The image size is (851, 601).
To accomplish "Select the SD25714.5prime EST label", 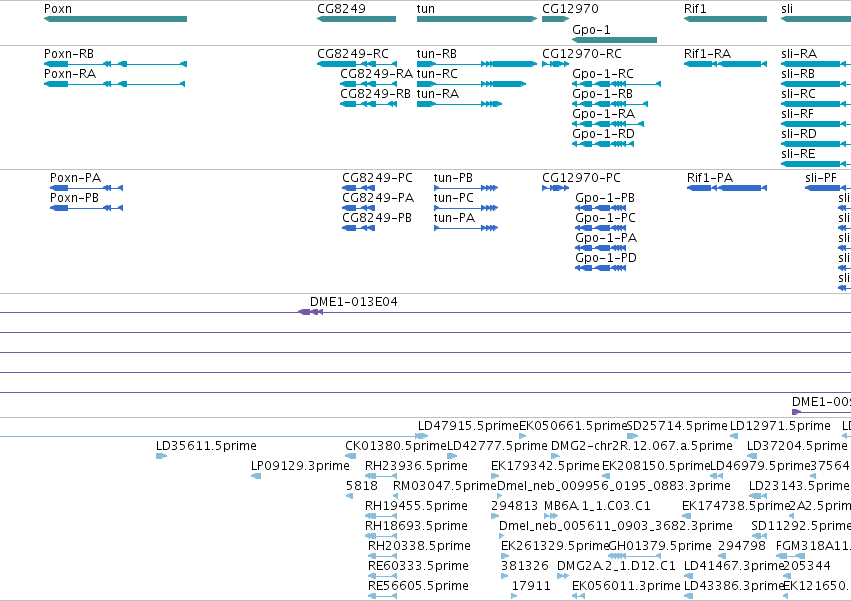I will coord(677,426).
